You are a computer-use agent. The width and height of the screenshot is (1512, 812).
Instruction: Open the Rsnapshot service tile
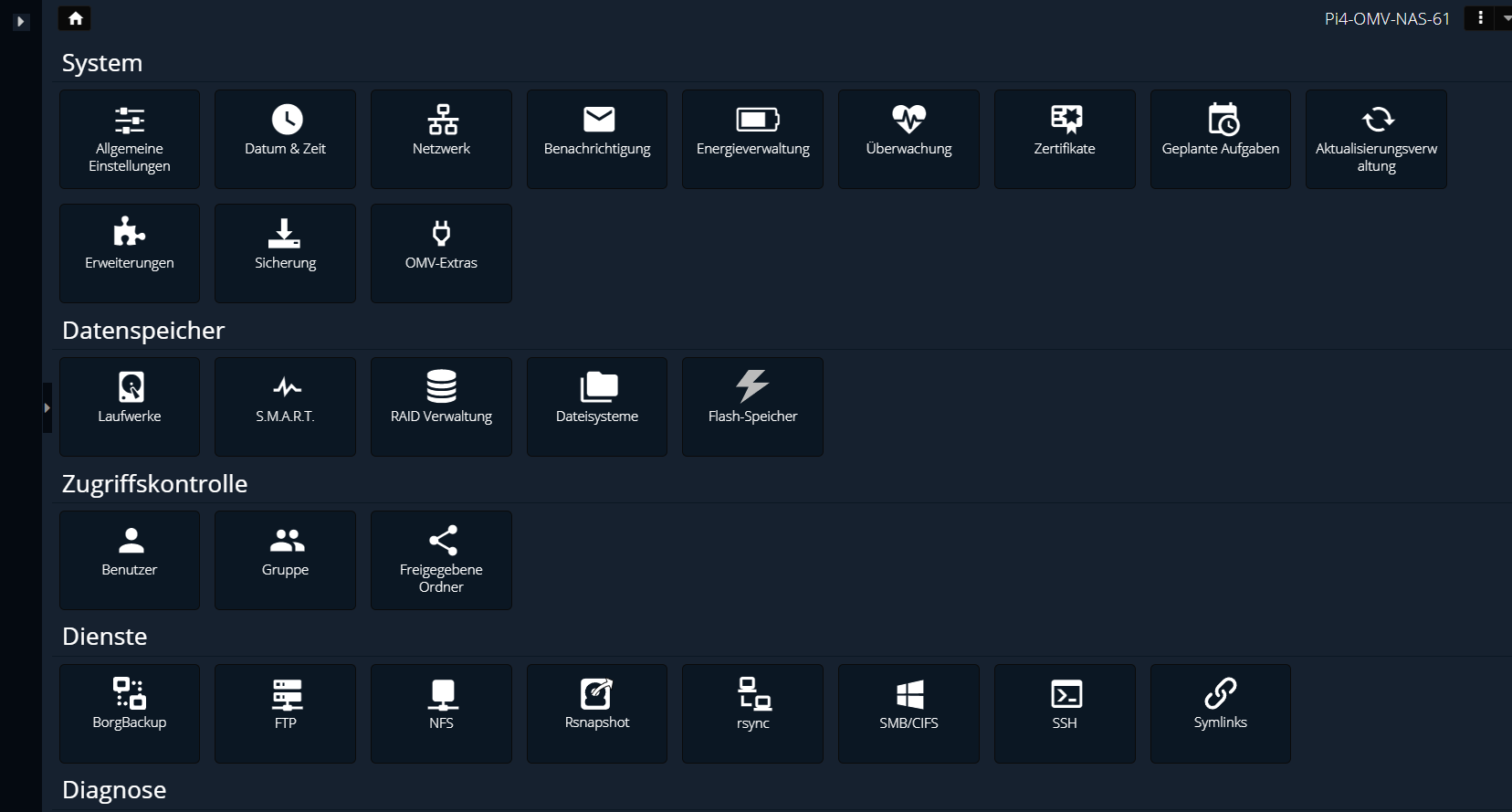coord(597,713)
